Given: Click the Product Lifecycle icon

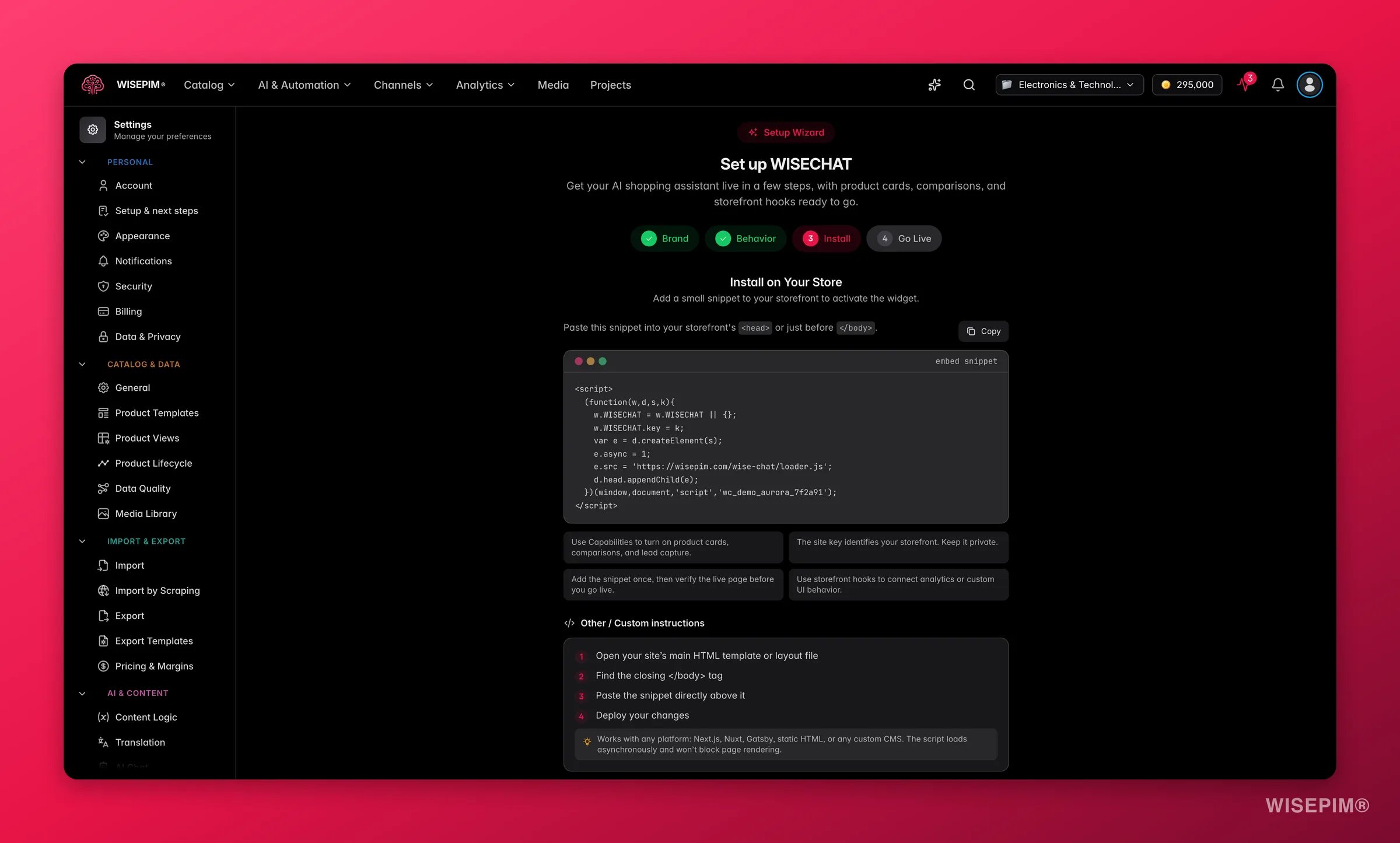Looking at the screenshot, I should point(103,463).
